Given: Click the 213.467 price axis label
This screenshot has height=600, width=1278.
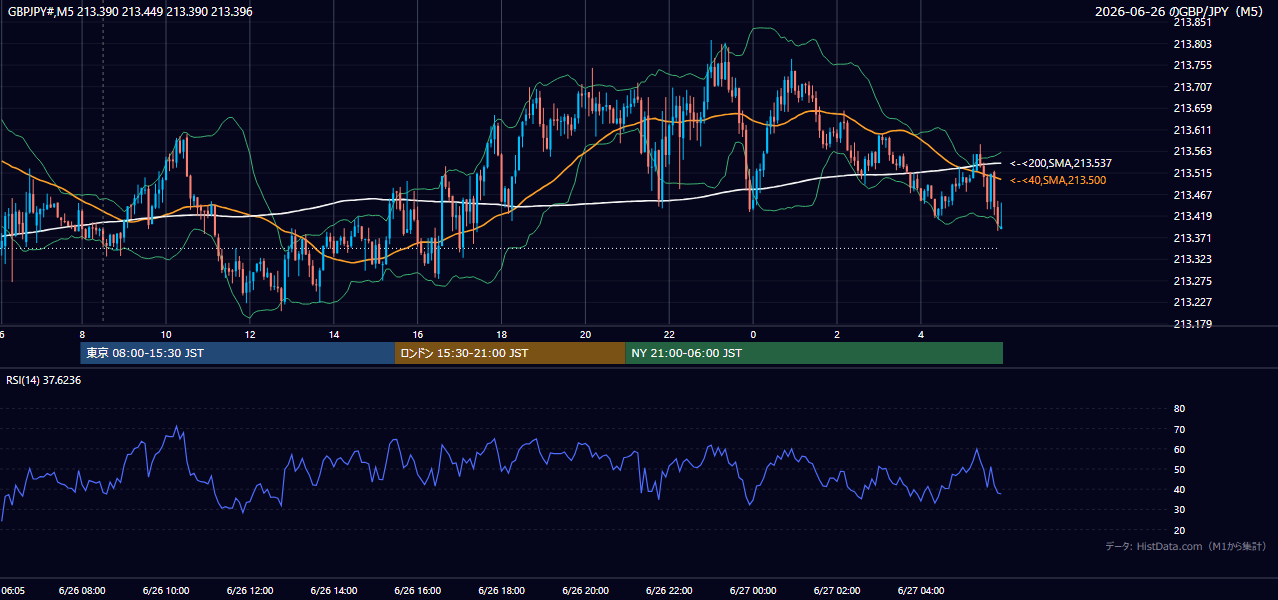Looking at the screenshot, I should pos(1192,195).
